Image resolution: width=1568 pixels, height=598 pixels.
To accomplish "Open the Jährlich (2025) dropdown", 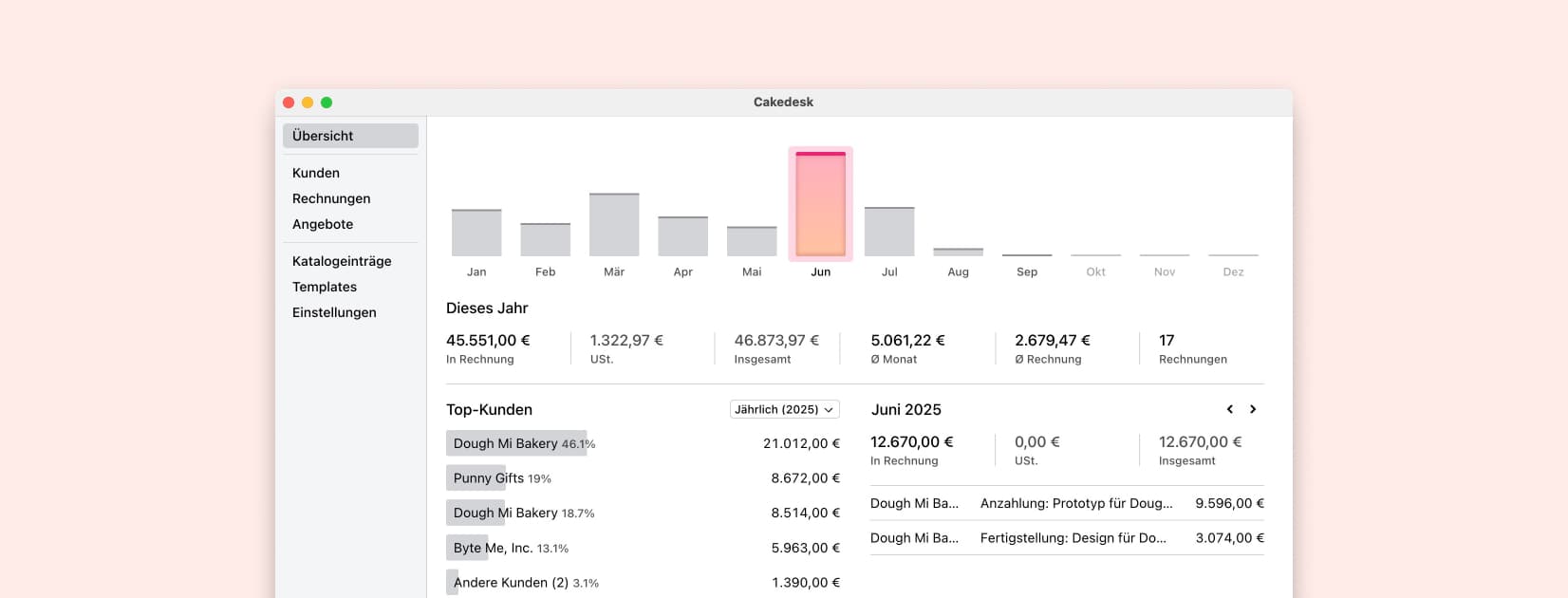I will [784, 409].
